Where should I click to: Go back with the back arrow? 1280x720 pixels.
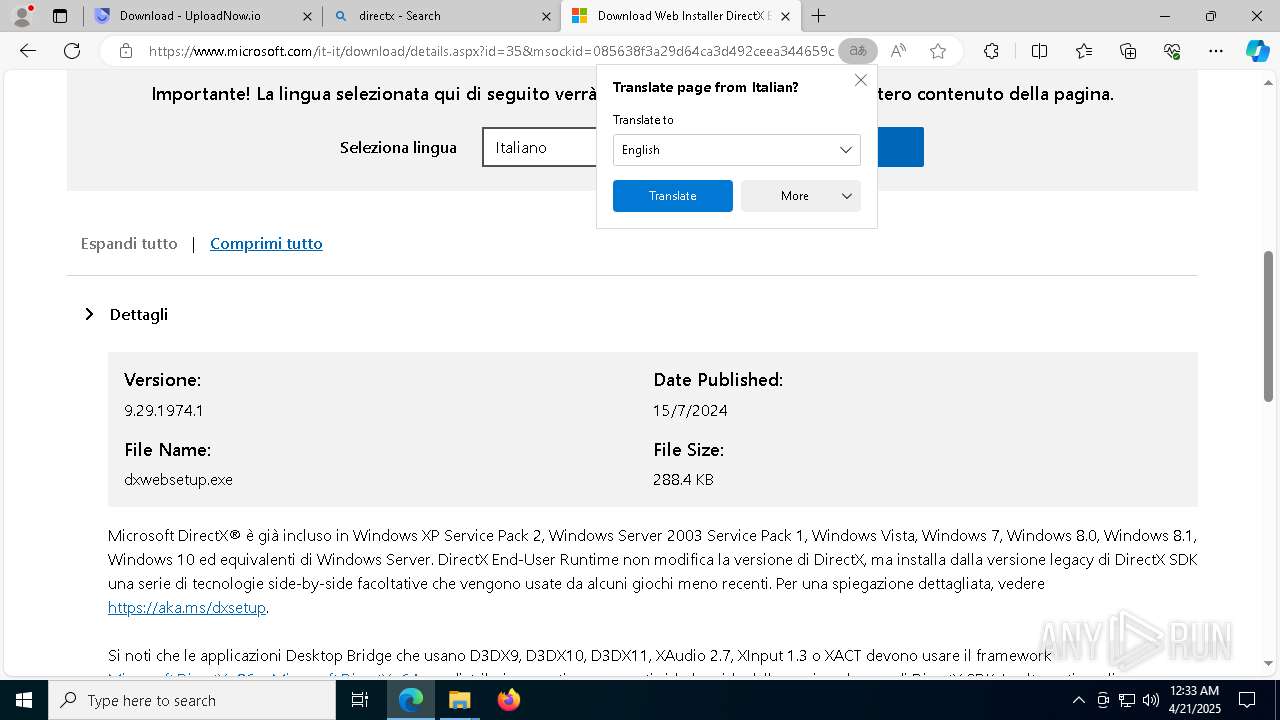[x=28, y=51]
